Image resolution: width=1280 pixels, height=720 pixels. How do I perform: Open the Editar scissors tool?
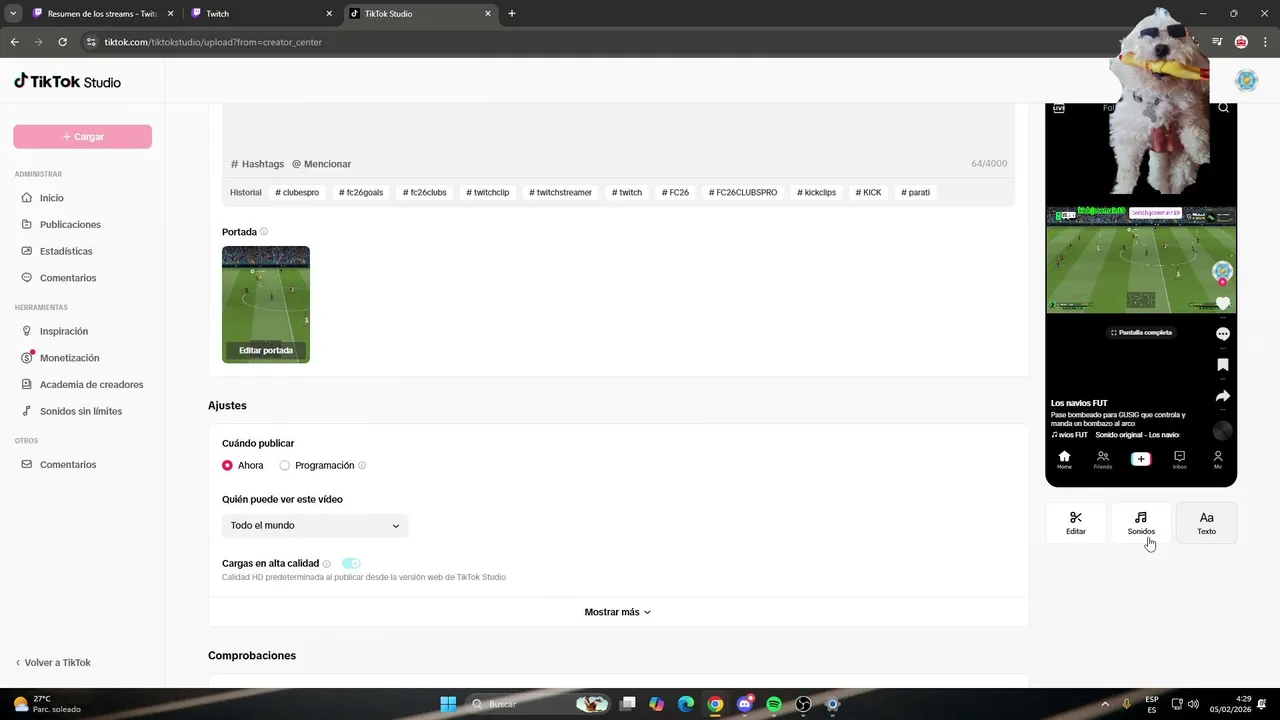coord(1076,523)
